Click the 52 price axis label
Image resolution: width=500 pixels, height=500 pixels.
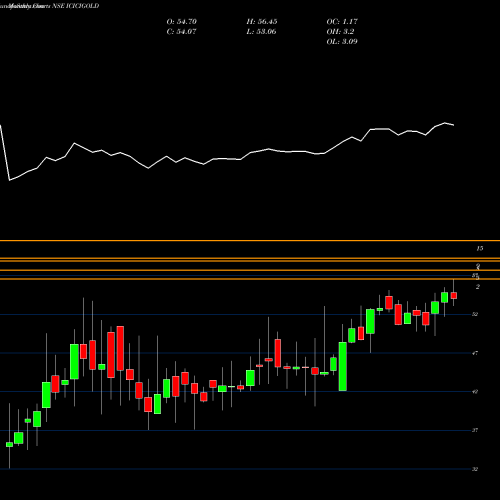click(x=475, y=314)
